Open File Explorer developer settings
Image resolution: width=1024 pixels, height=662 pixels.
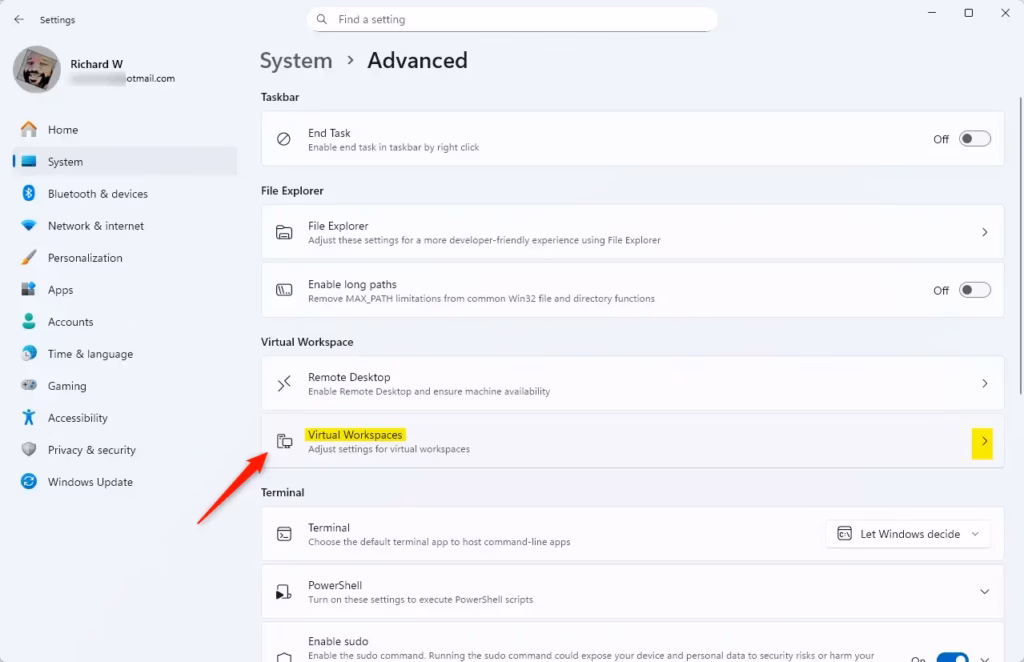pyautogui.click(x=632, y=232)
